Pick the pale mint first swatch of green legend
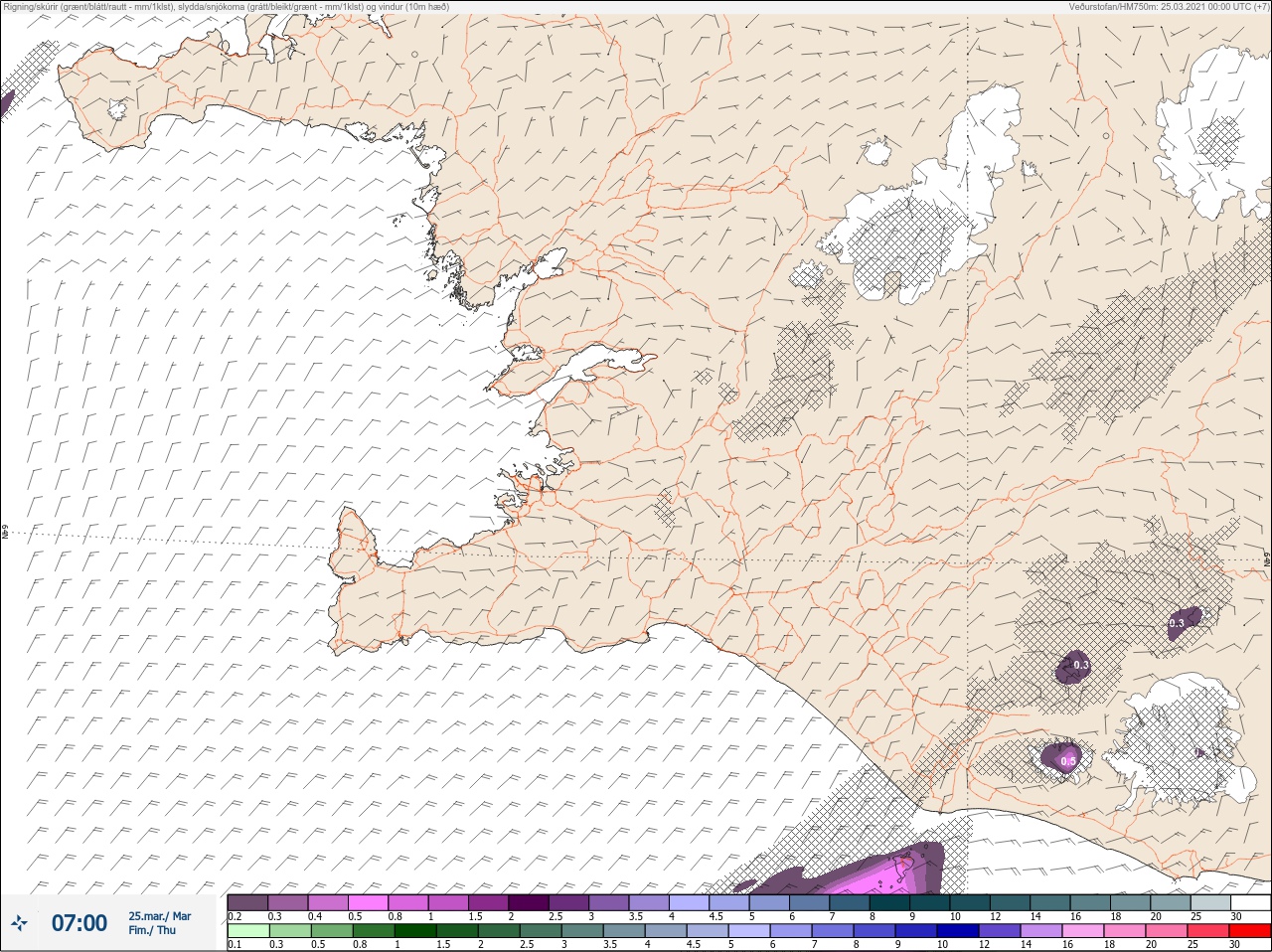The width and height of the screenshot is (1272, 952). click(x=248, y=931)
